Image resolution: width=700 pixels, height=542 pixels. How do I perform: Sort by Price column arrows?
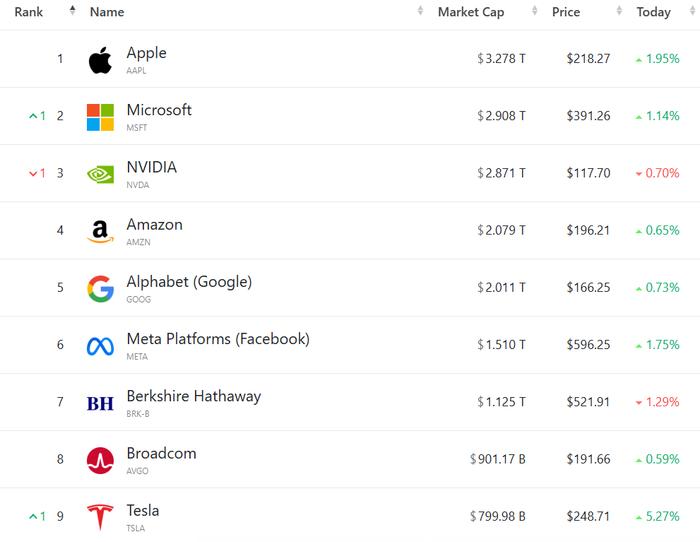point(619,11)
